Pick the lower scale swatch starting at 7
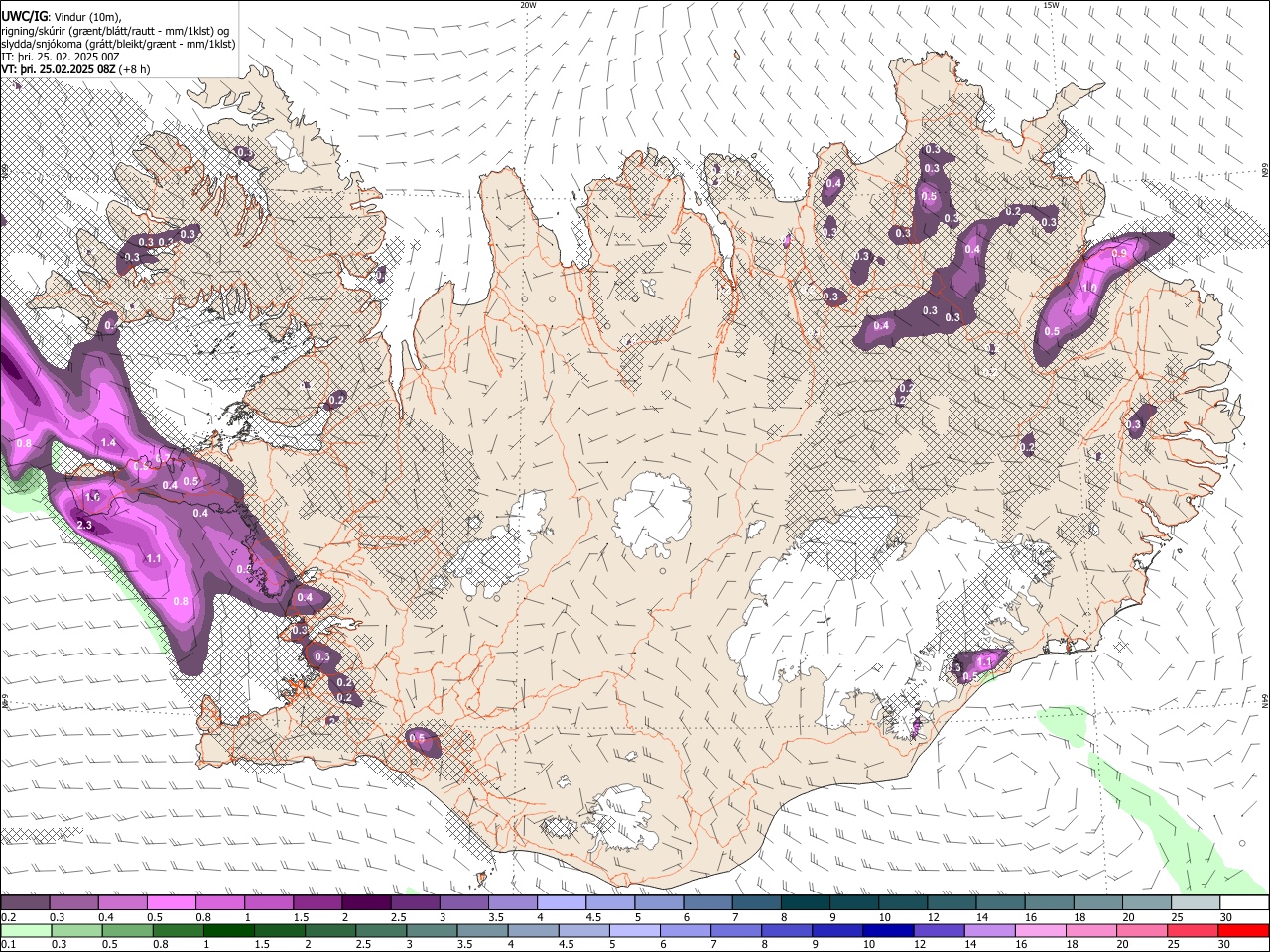Image resolution: width=1270 pixels, height=952 pixels. (x=737, y=930)
